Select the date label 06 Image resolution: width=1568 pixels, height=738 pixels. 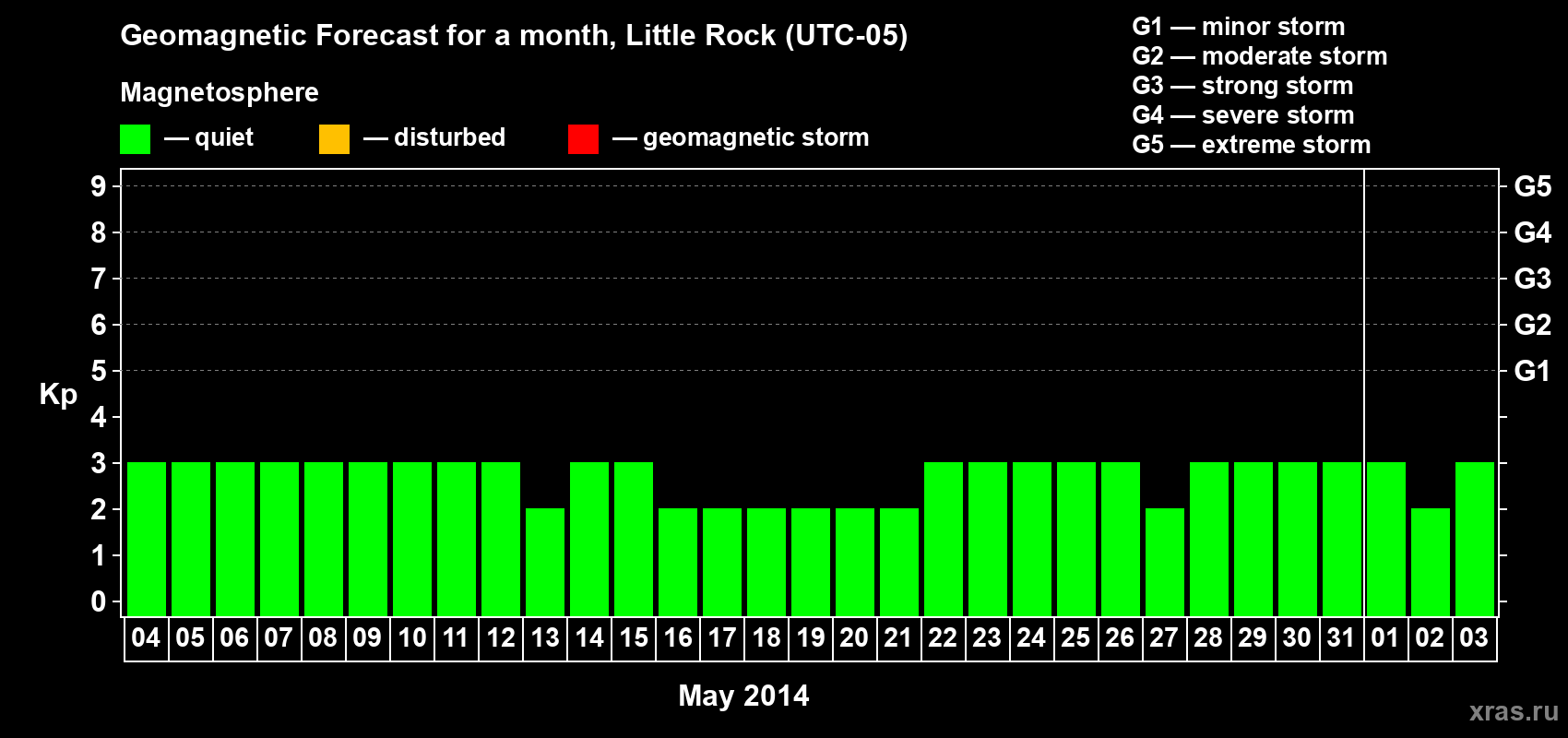pos(234,637)
